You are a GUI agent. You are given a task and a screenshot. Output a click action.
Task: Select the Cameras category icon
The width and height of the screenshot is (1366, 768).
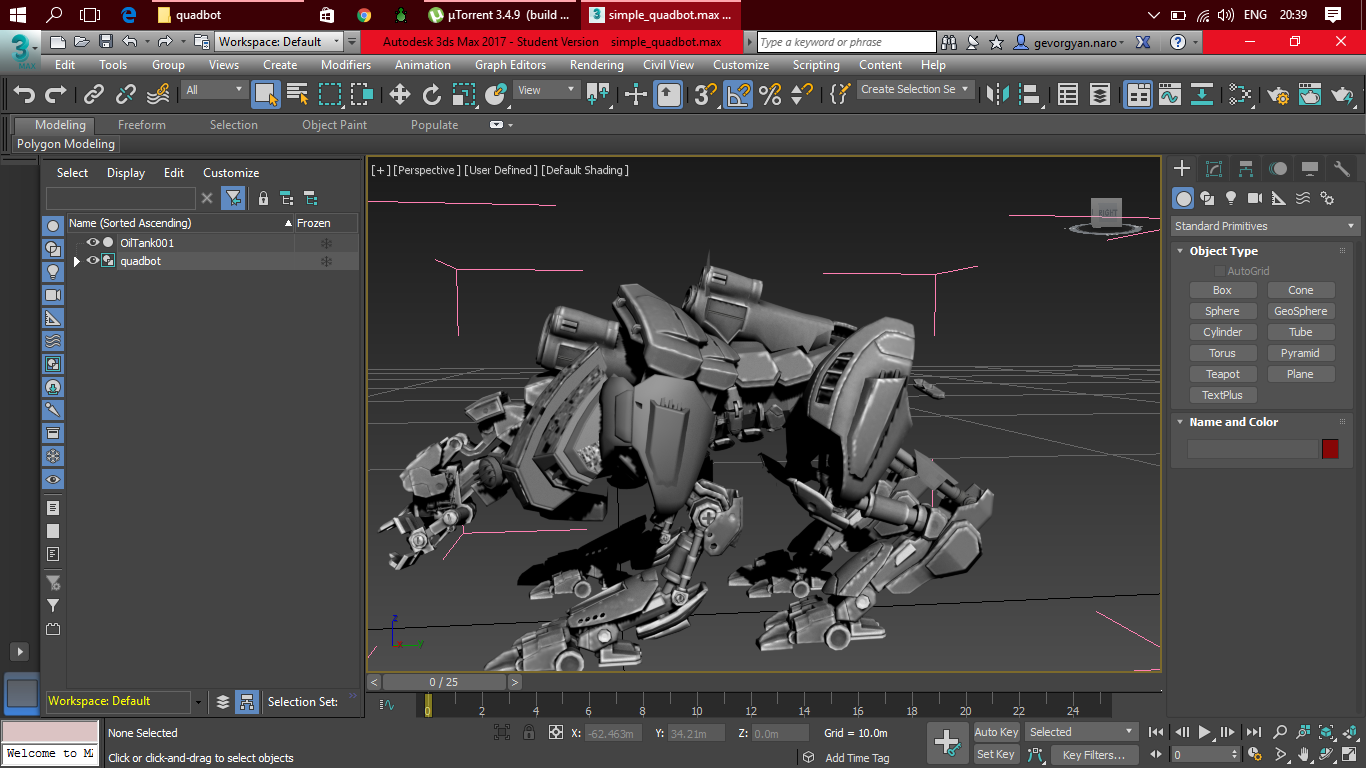1255,198
